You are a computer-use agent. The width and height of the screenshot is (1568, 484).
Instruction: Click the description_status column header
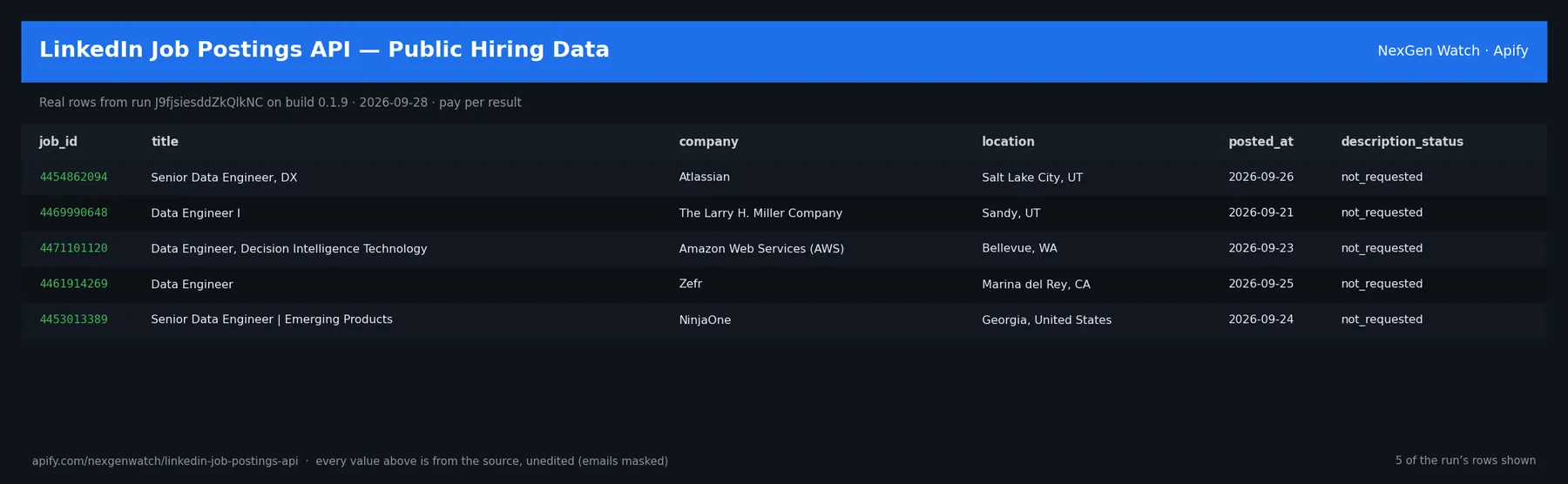[x=1402, y=141]
